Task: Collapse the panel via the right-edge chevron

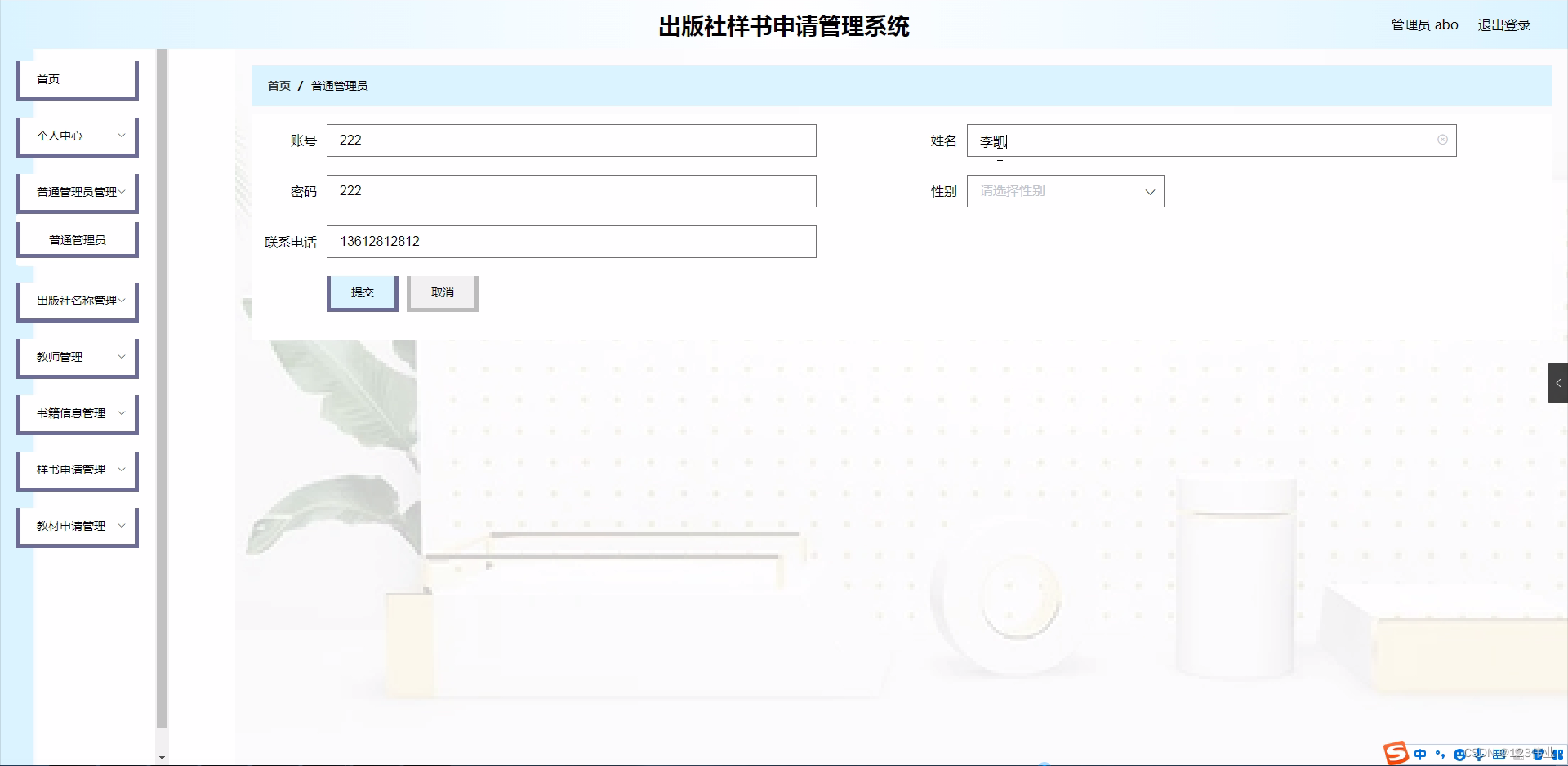Action: [1558, 382]
